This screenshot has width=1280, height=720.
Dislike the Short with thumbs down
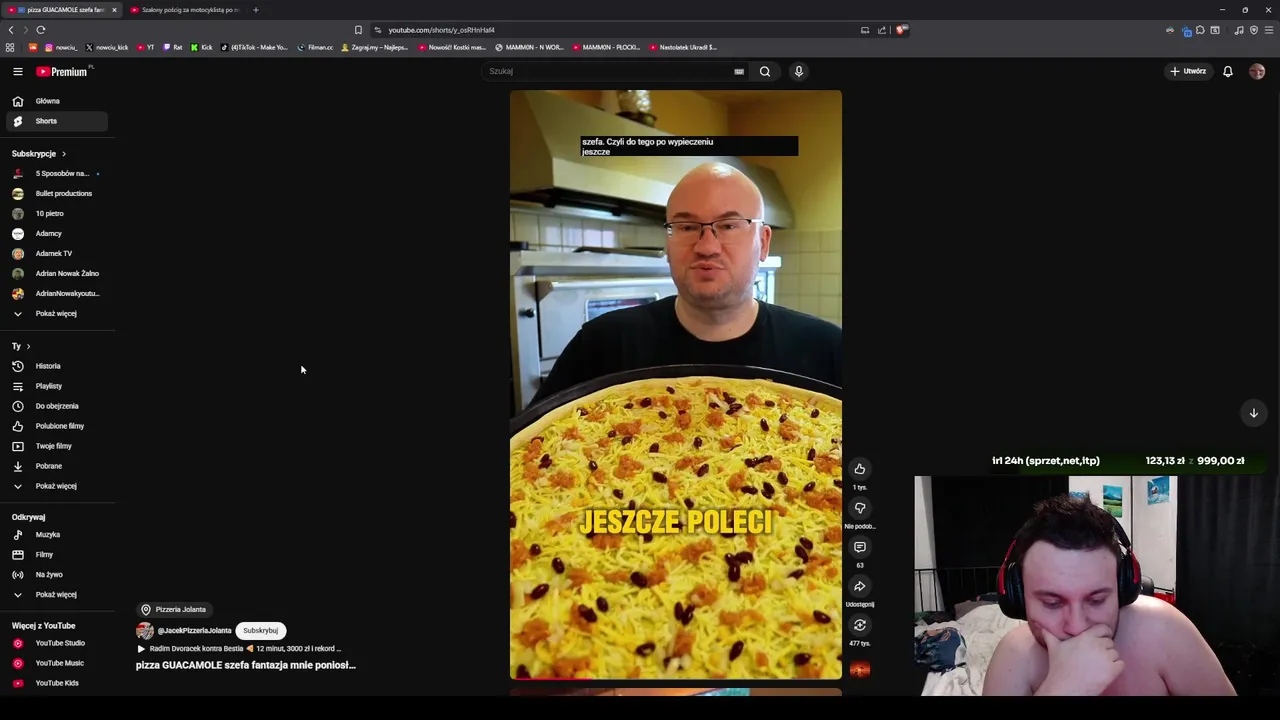pyautogui.click(x=859, y=508)
